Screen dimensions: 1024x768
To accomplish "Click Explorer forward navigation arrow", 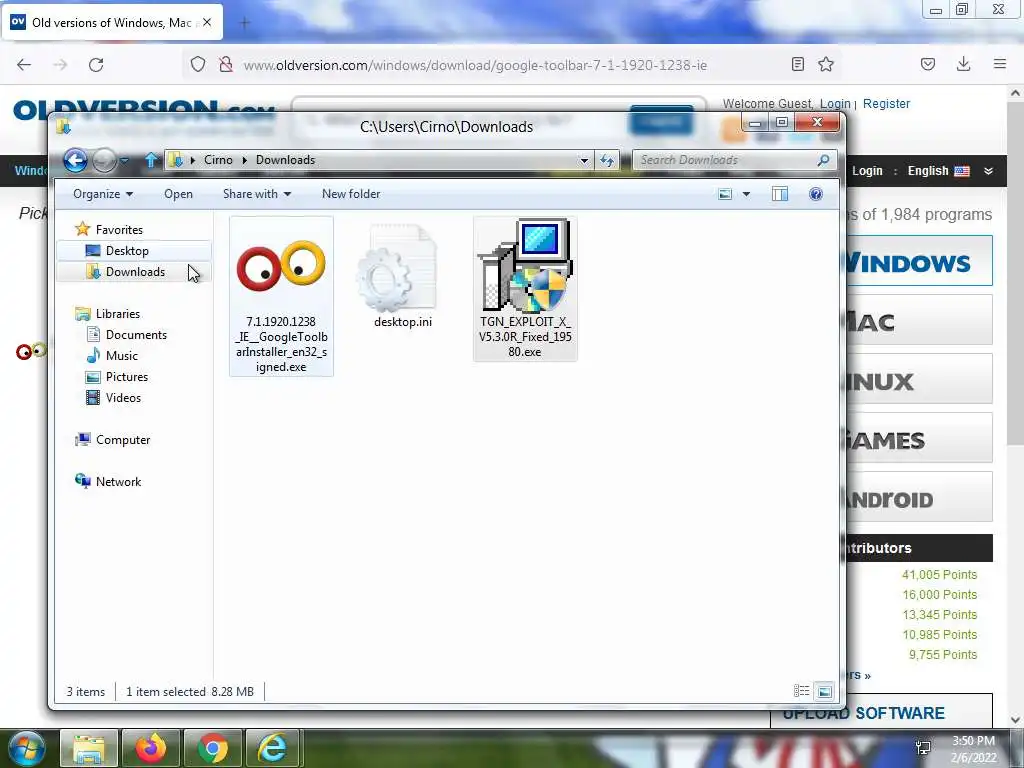I will [104, 160].
